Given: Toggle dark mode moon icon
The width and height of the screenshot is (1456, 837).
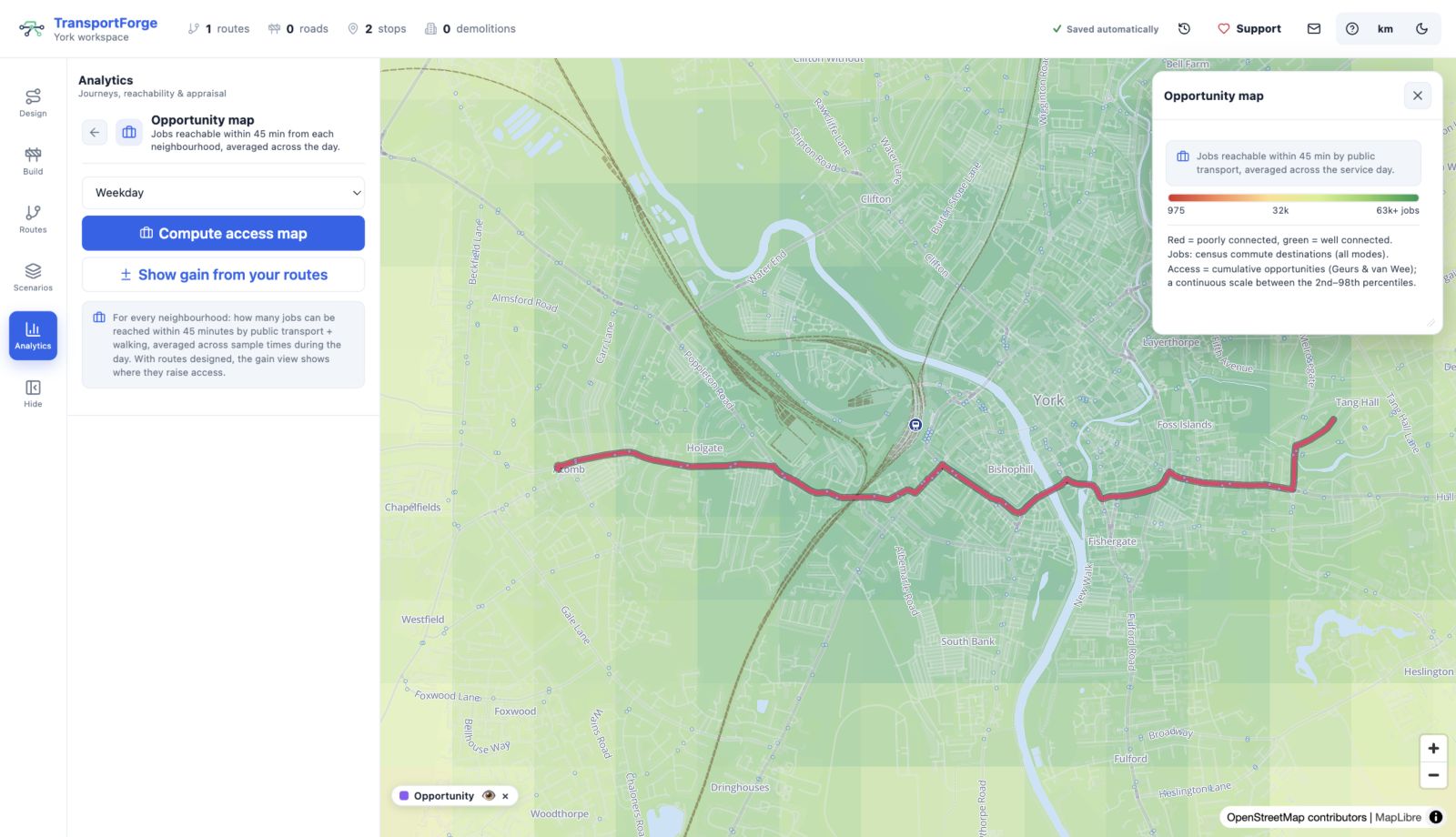Looking at the screenshot, I should pos(1421,29).
